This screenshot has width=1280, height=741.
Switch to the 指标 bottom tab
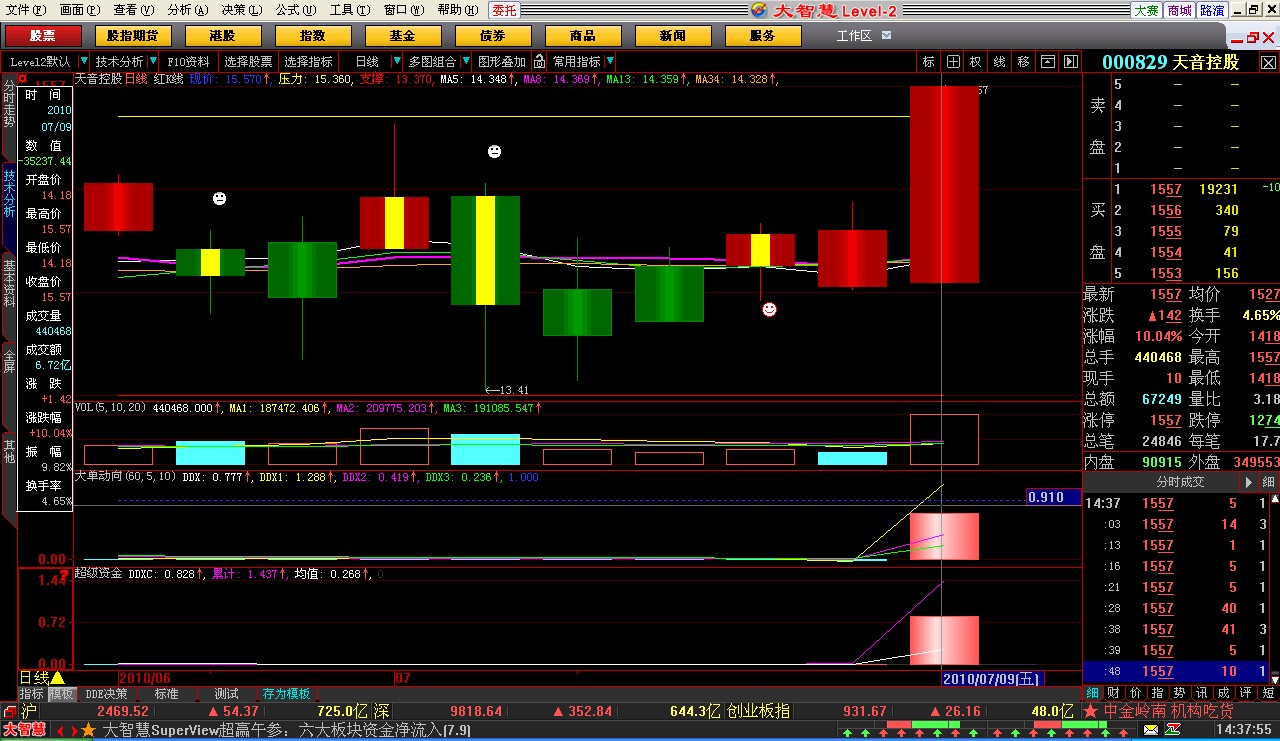coord(31,694)
